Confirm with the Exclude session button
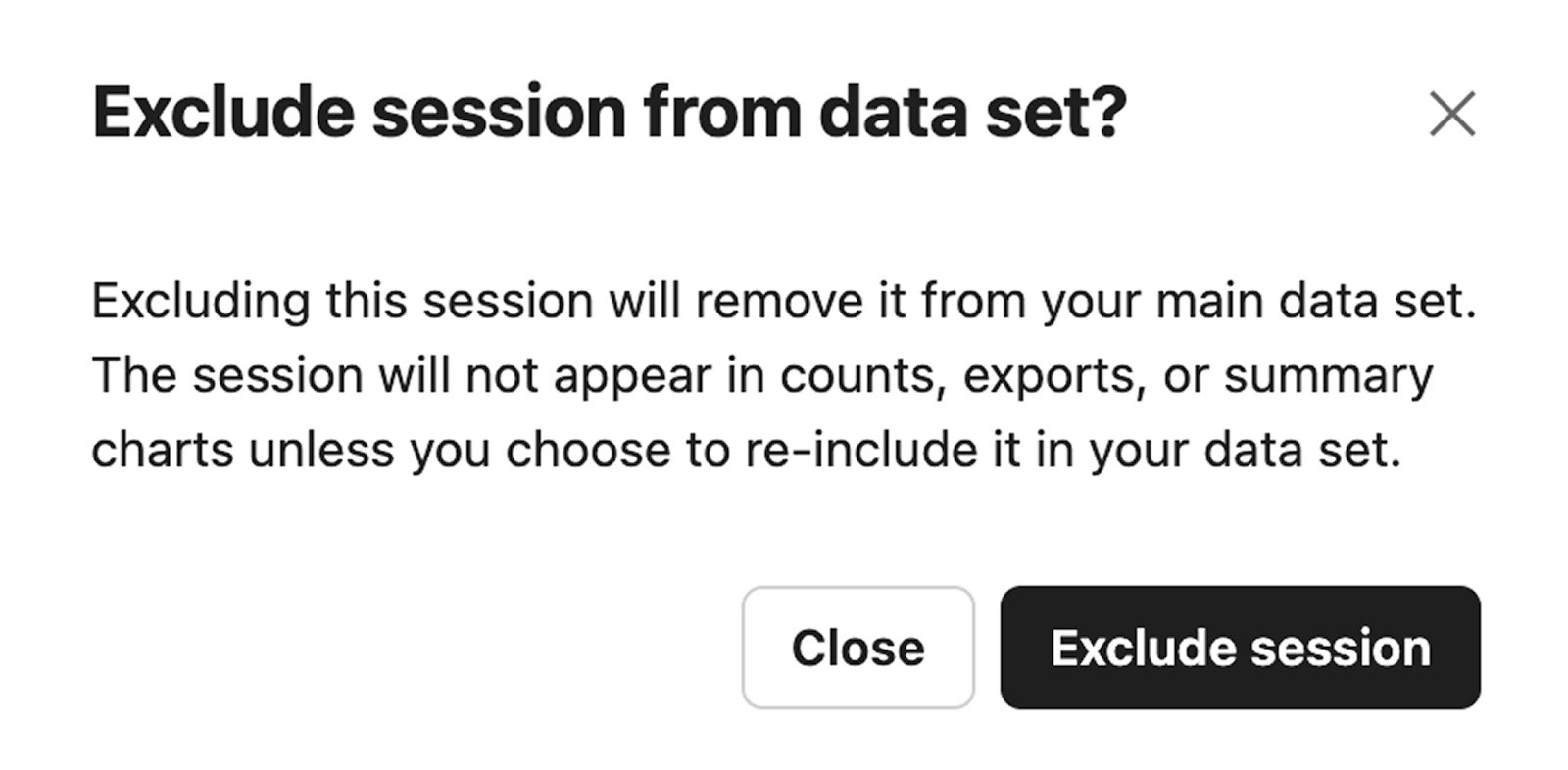Viewport: 1568px width, 770px height. tap(1240, 648)
